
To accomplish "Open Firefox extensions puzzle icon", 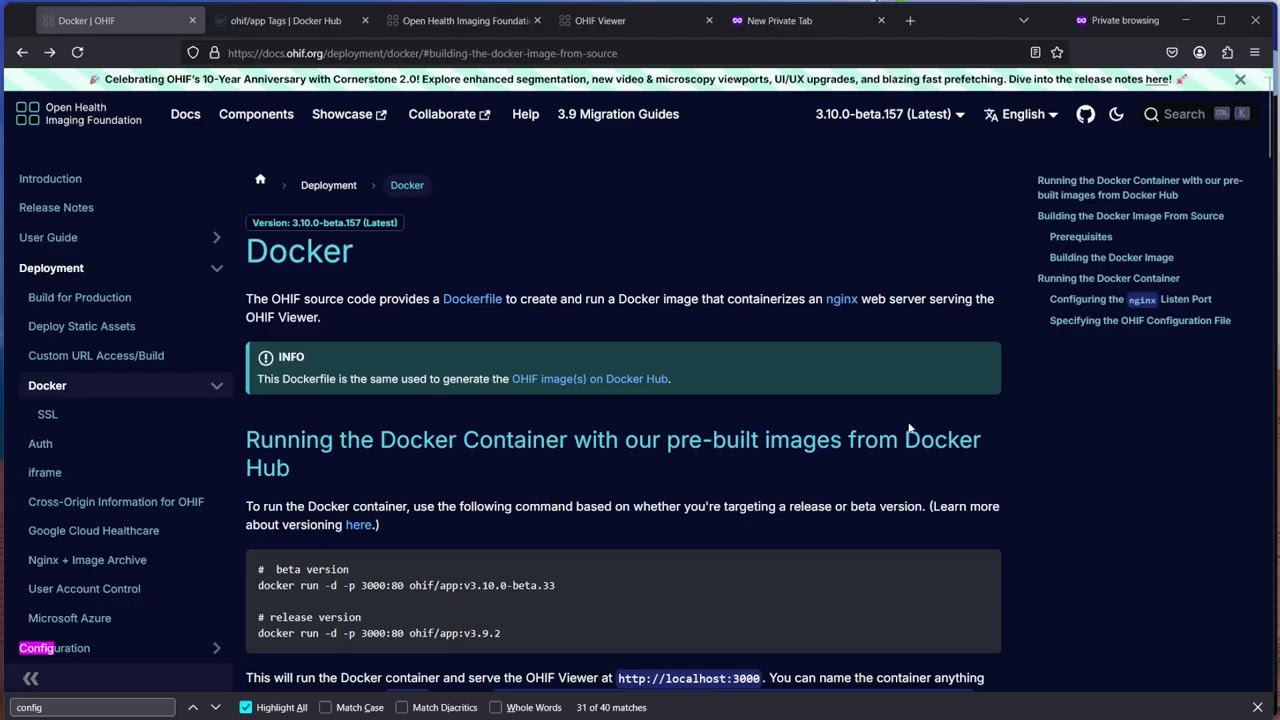I will click(x=1227, y=53).
